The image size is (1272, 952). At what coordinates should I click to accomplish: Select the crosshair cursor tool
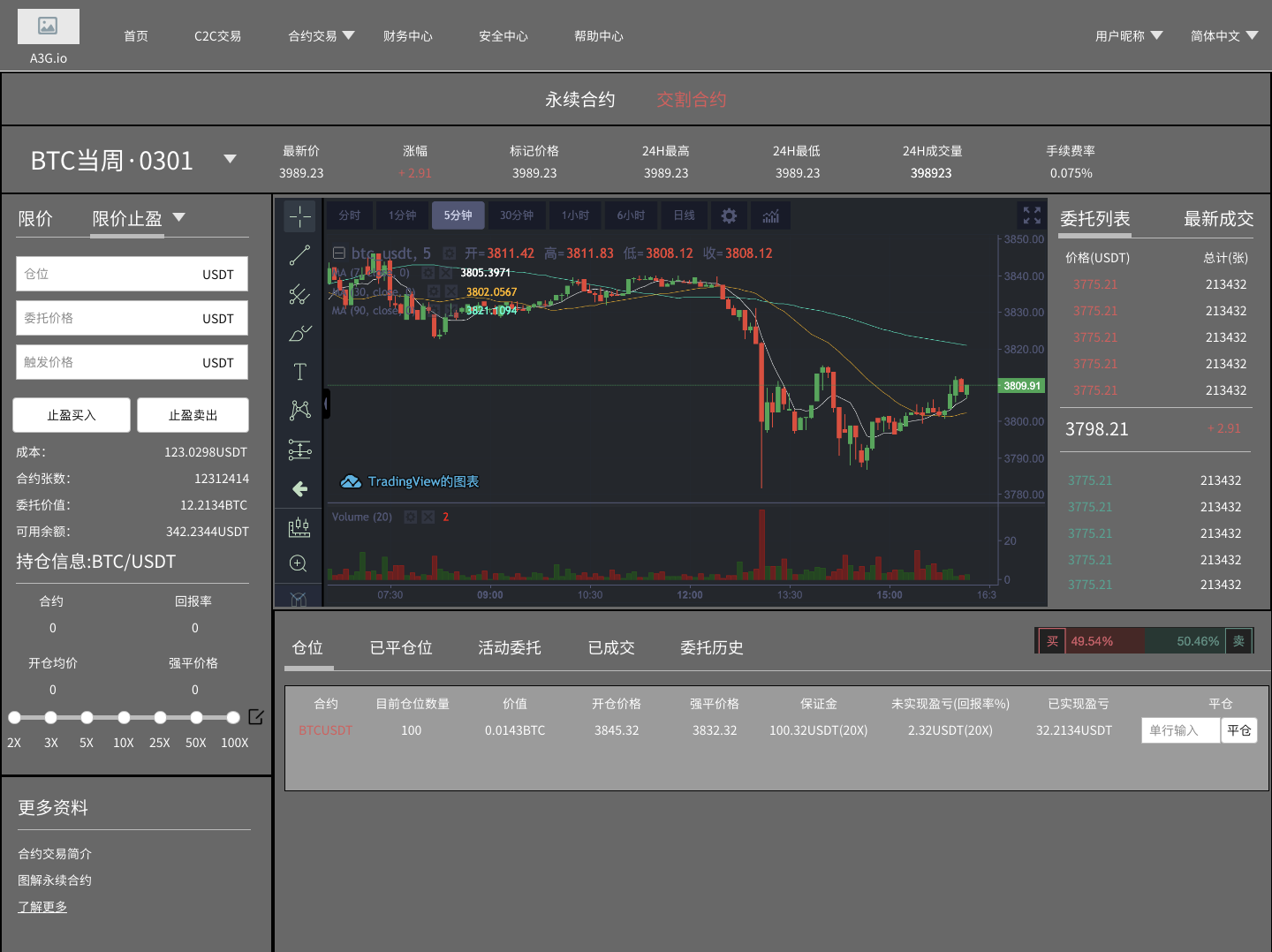(299, 216)
